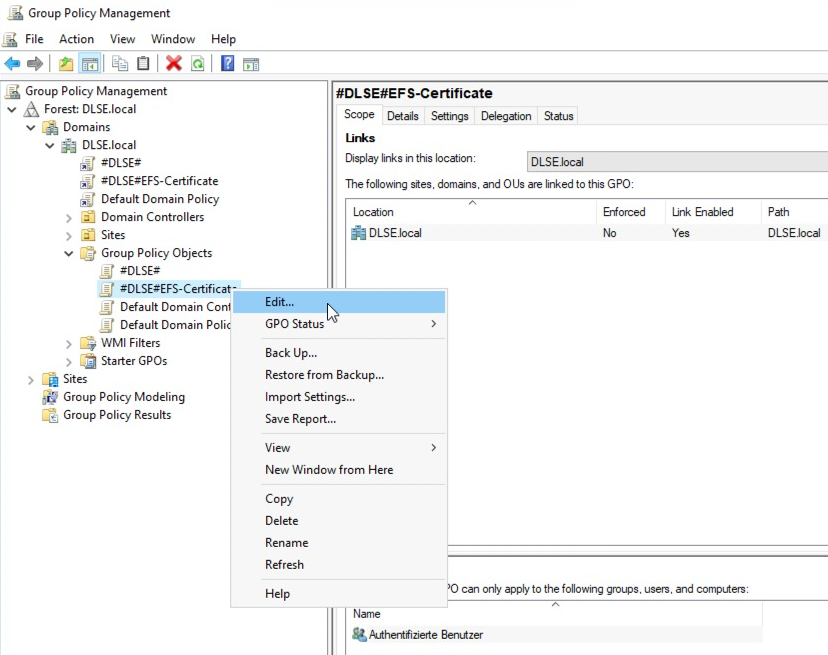Click the red X Delete toolbar icon

click(x=174, y=64)
